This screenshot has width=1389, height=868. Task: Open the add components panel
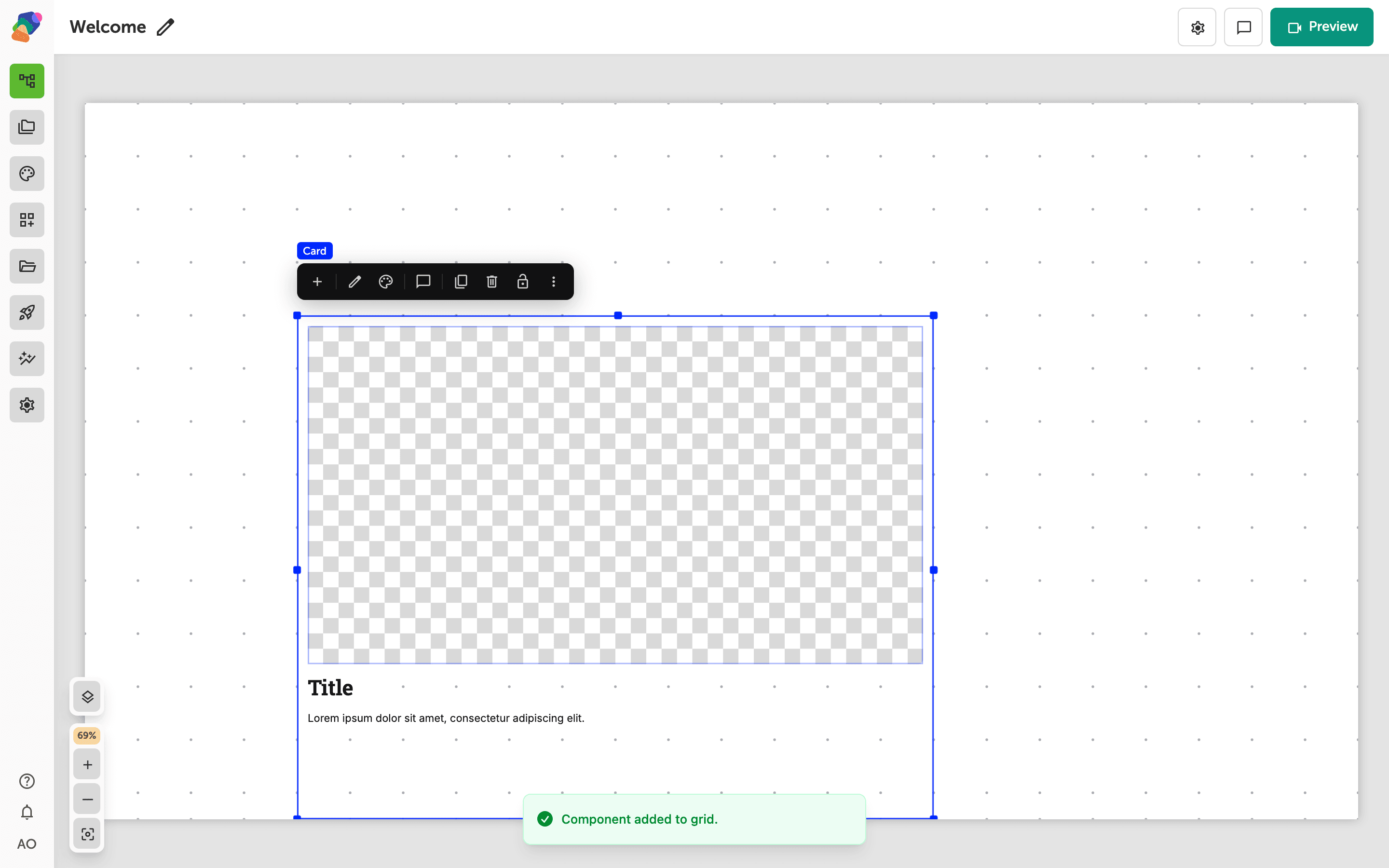click(27, 220)
